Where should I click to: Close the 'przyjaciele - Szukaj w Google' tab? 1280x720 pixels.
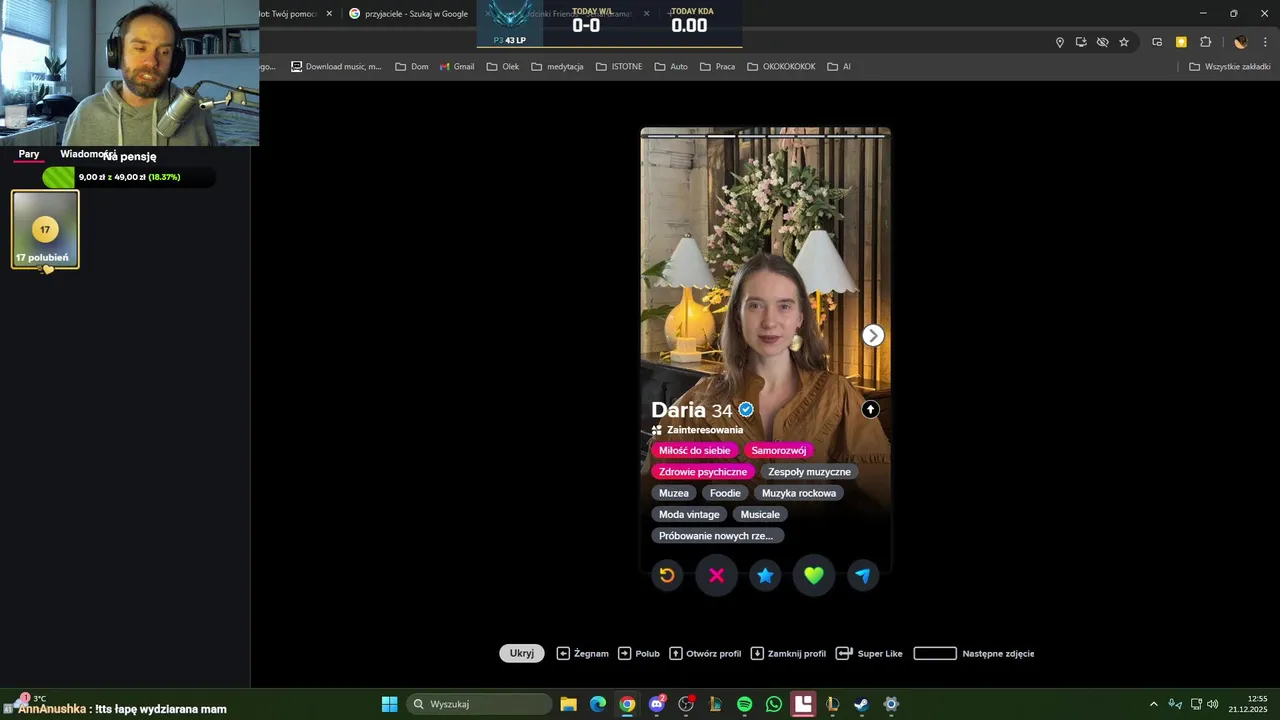click(x=489, y=14)
